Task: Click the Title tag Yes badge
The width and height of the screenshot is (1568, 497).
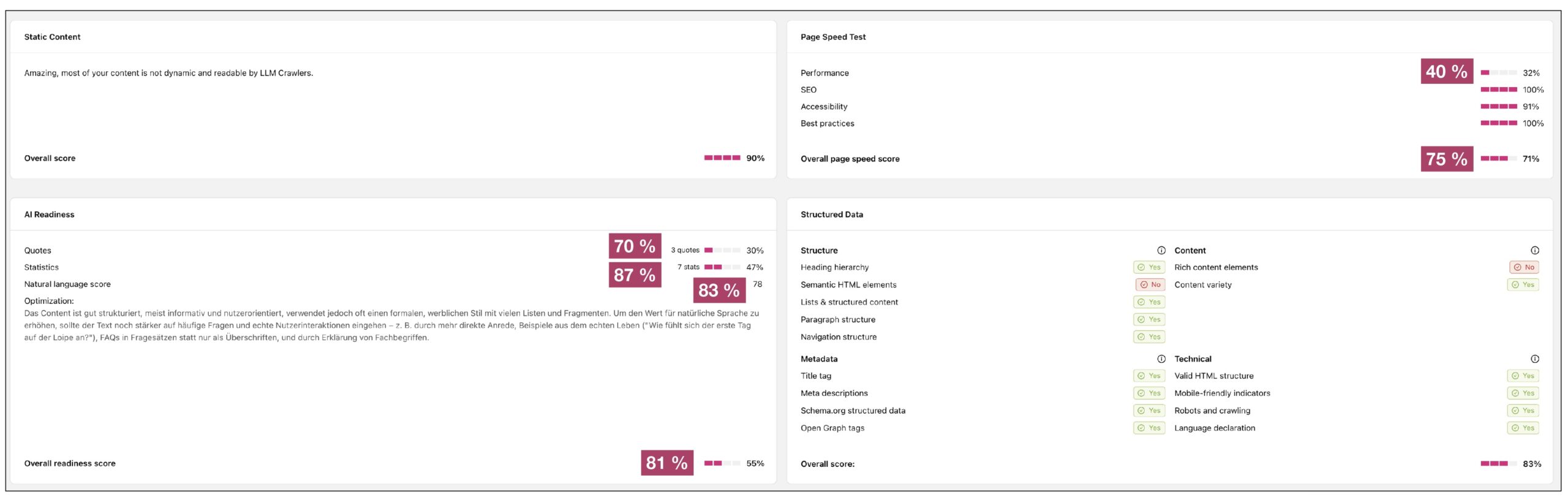Action: point(1149,376)
